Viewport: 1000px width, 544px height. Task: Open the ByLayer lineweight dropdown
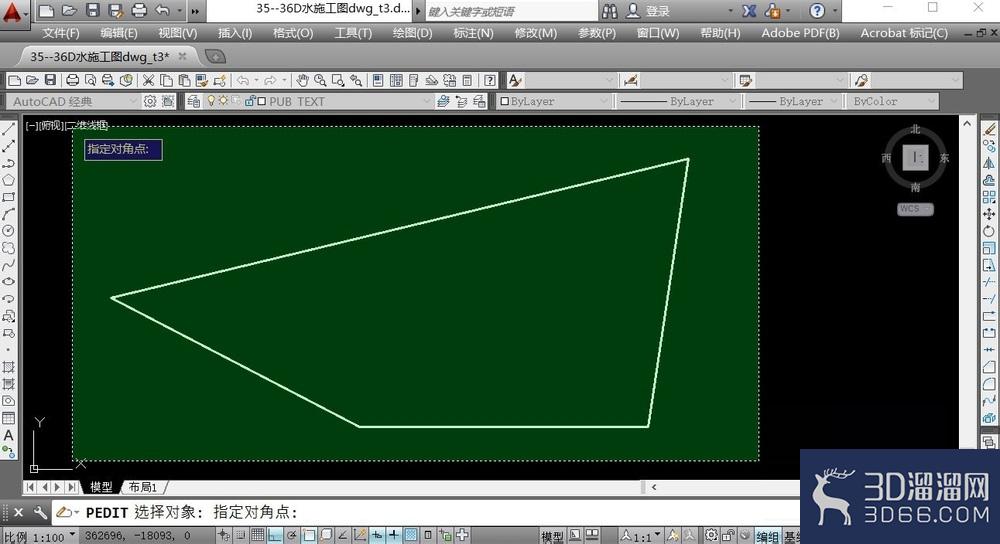[x=793, y=101]
